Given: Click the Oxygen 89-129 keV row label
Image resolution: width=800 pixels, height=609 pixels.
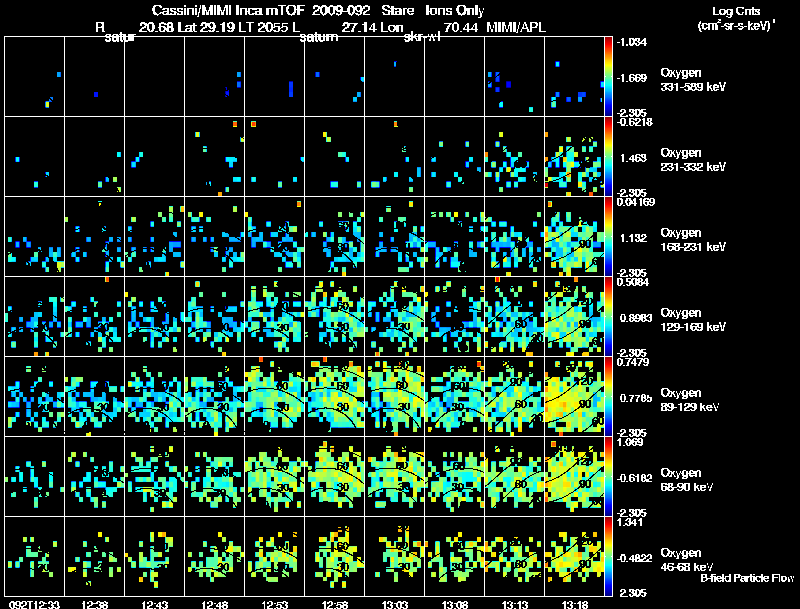Looking at the screenshot, I should tap(690, 399).
